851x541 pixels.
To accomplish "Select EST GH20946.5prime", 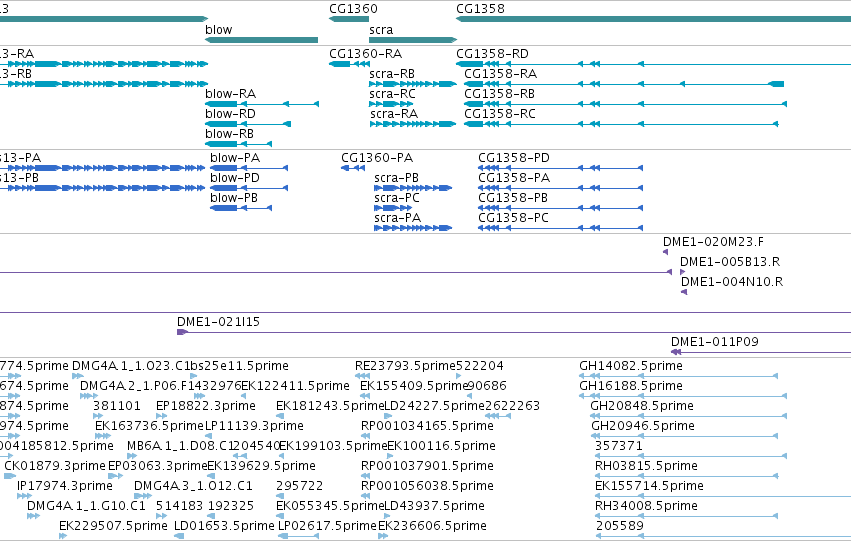I will click(643, 426).
